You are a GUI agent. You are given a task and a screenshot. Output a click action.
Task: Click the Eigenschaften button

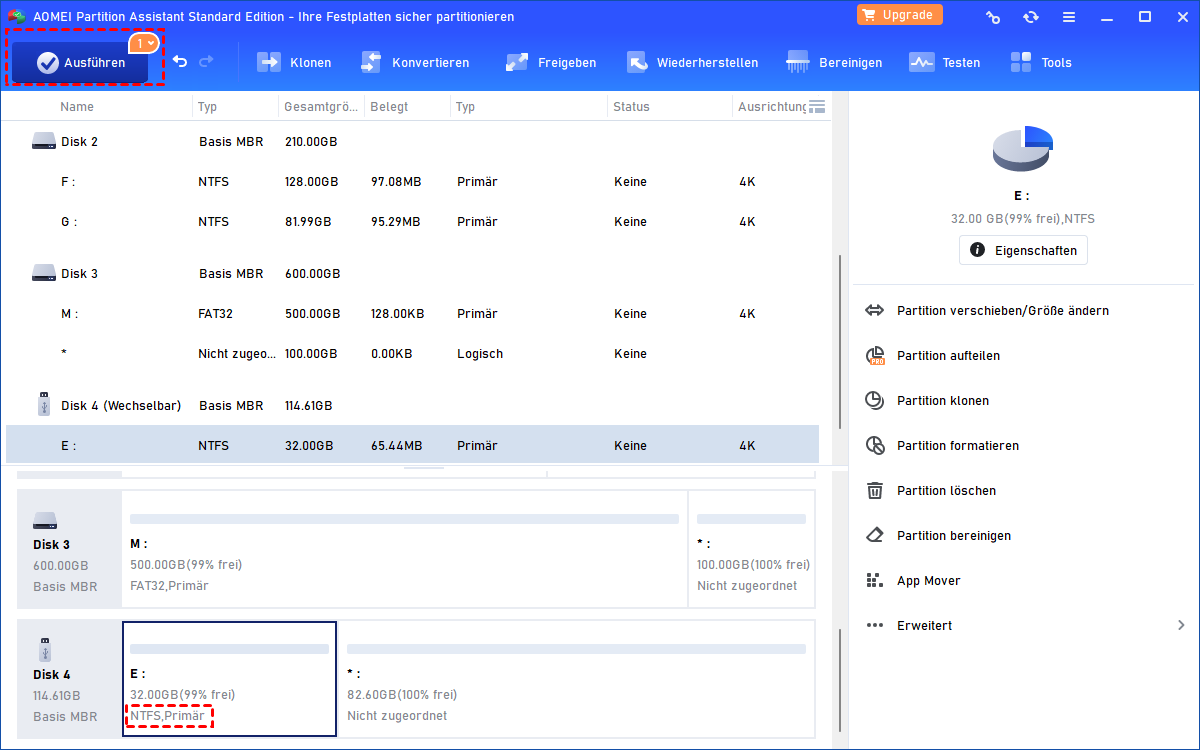1023,250
